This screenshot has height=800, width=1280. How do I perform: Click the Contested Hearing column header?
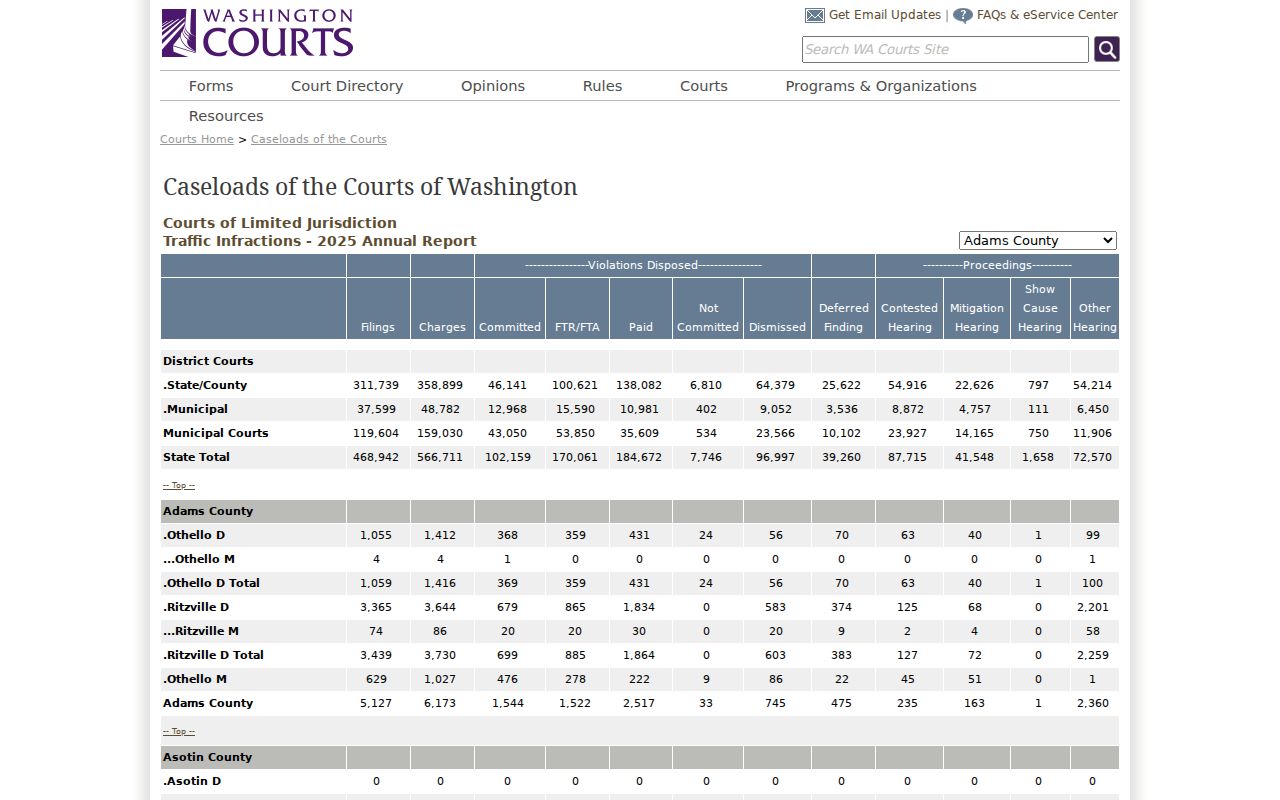(x=909, y=318)
